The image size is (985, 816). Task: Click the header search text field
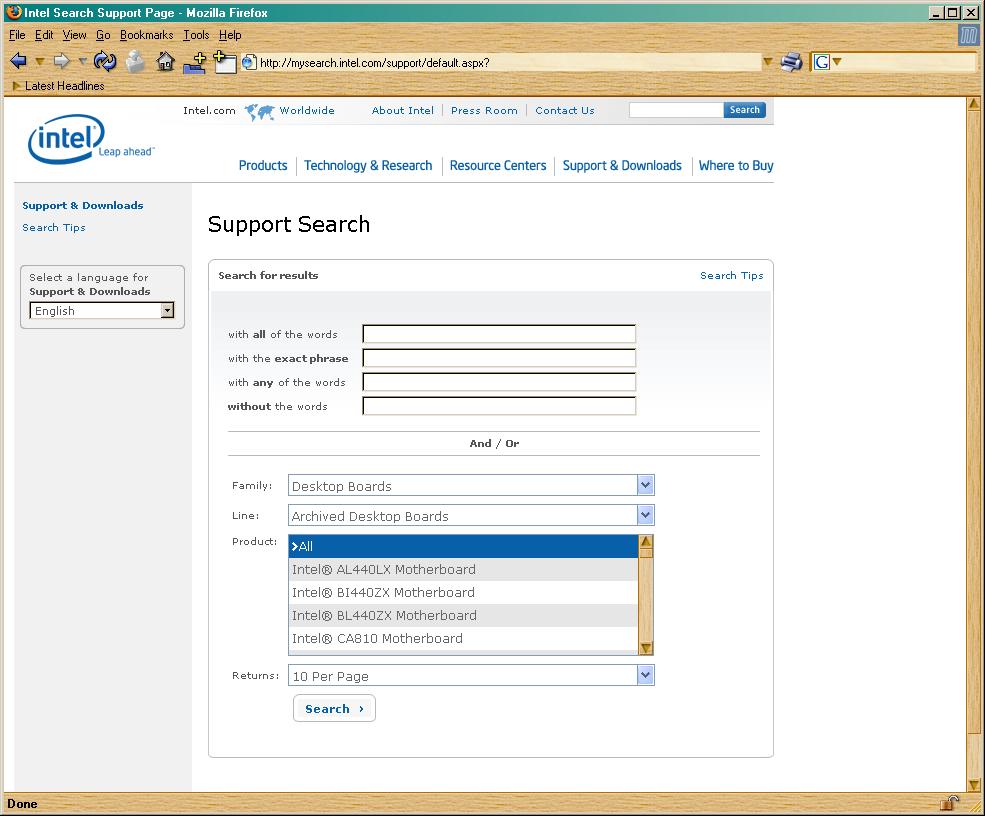click(x=677, y=110)
